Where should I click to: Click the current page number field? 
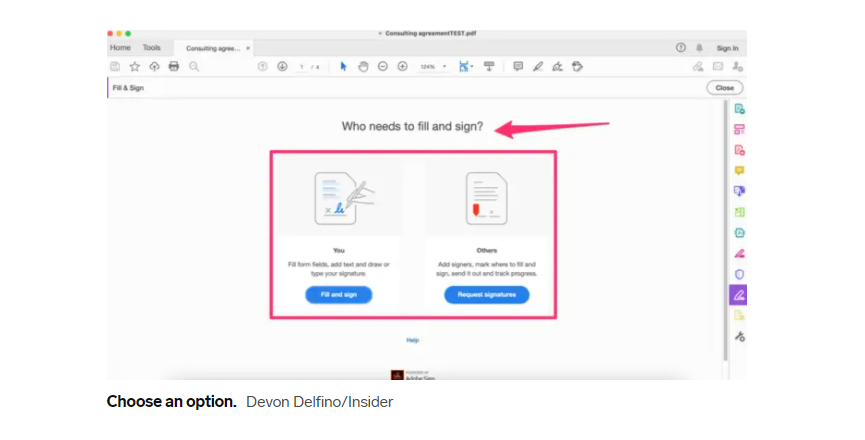click(x=302, y=67)
